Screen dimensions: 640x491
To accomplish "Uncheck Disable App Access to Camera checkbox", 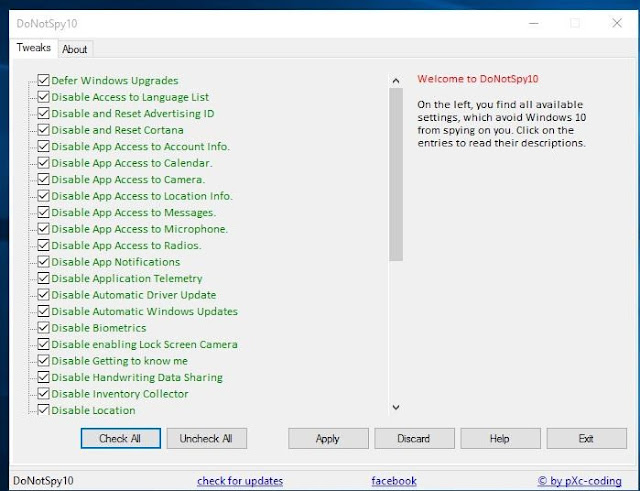I will 43,179.
